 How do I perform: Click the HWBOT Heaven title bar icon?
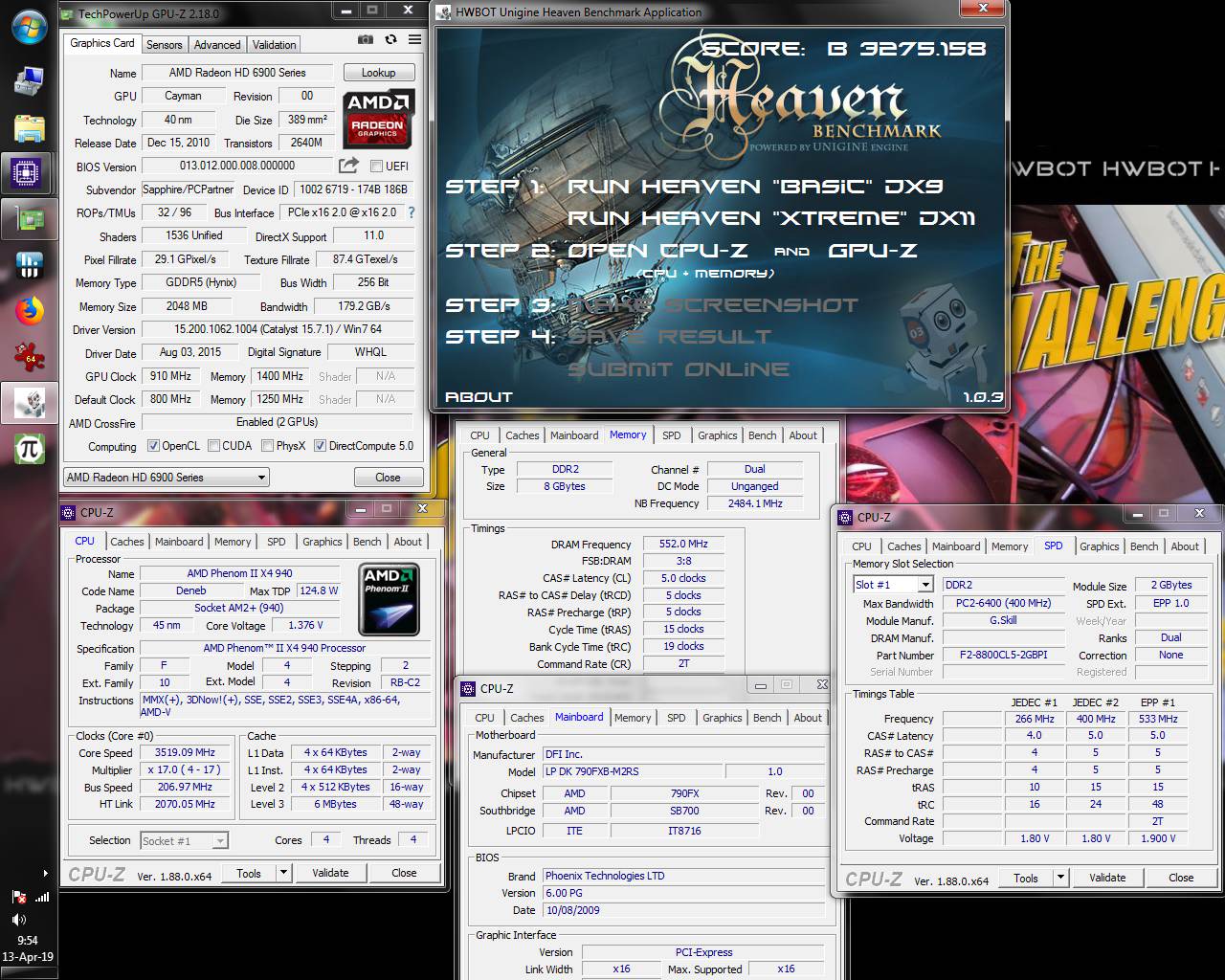coord(444,12)
